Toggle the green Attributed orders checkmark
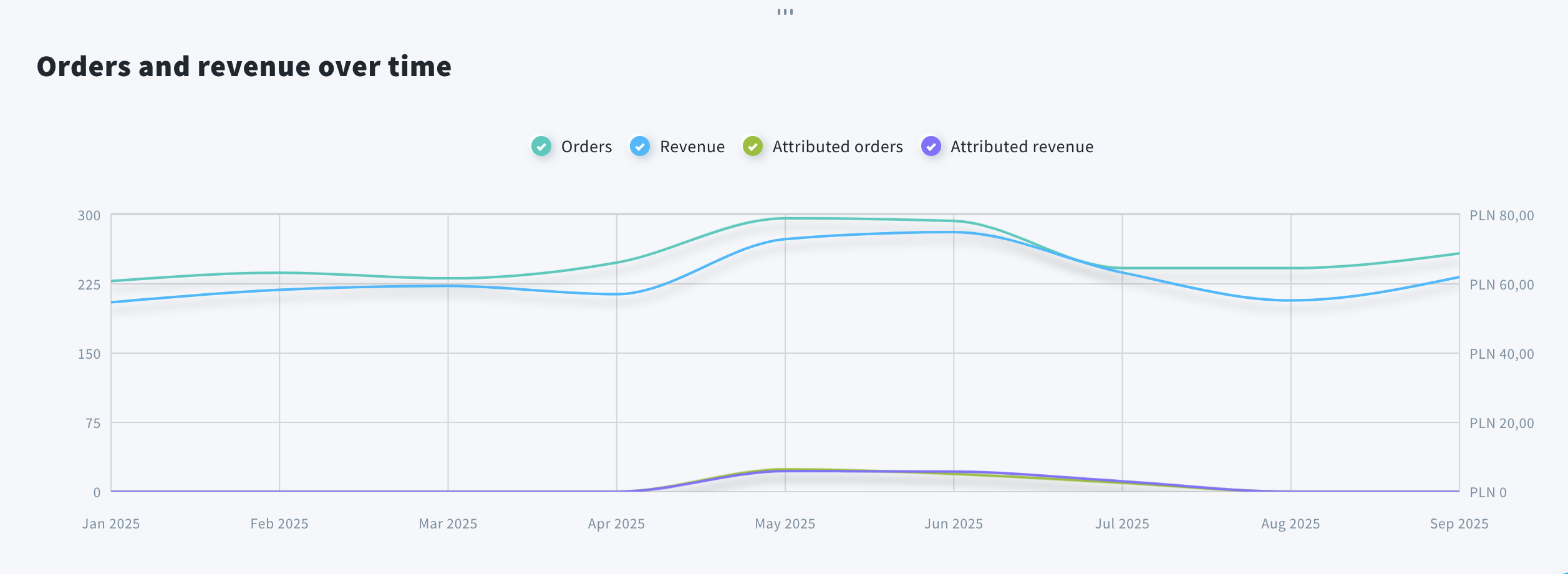The width and height of the screenshot is (1568, 574). click(x=752, y=147)
